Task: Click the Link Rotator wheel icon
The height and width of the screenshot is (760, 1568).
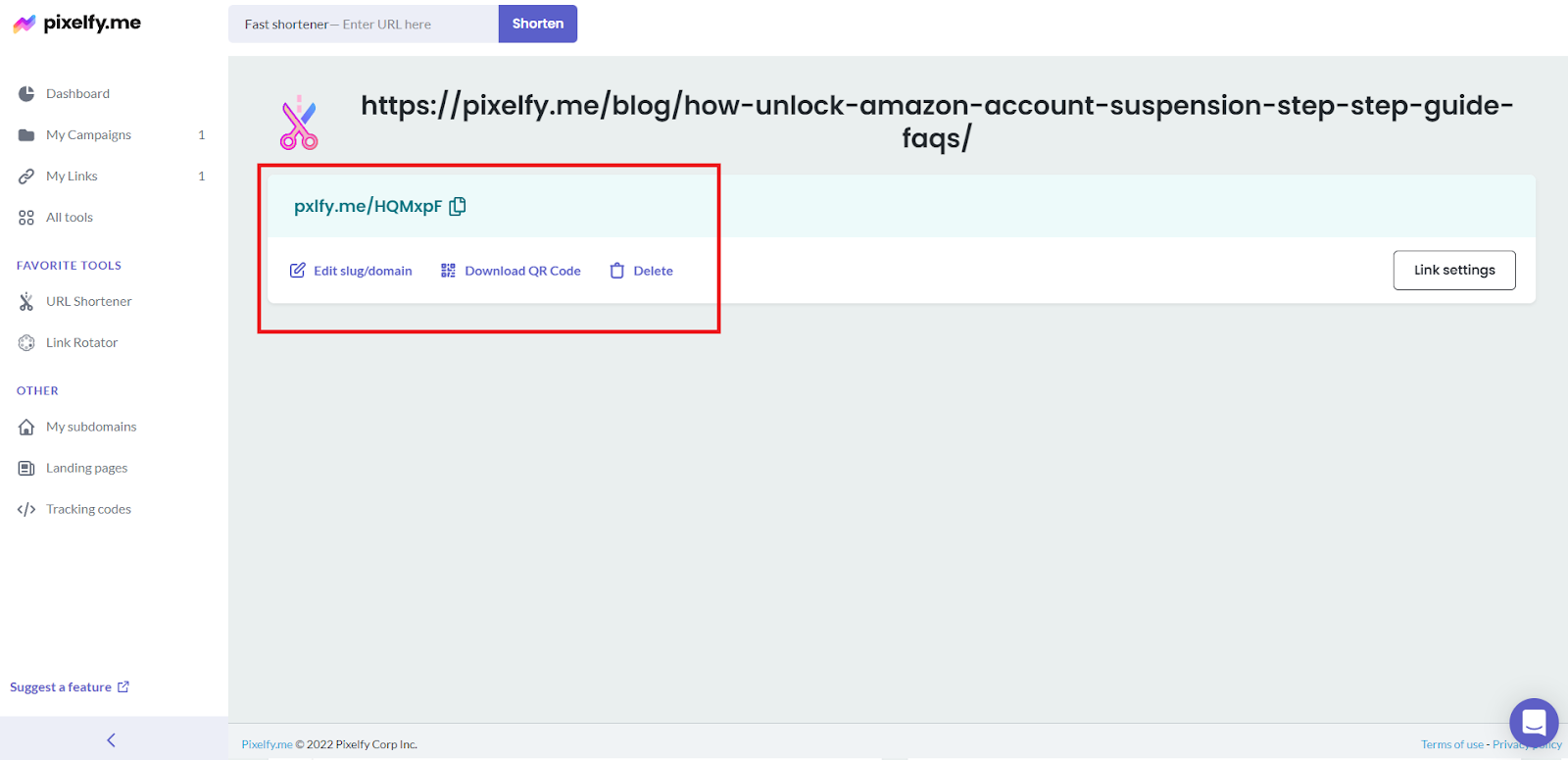Action: pyautogui.click(x=26, y=342)
